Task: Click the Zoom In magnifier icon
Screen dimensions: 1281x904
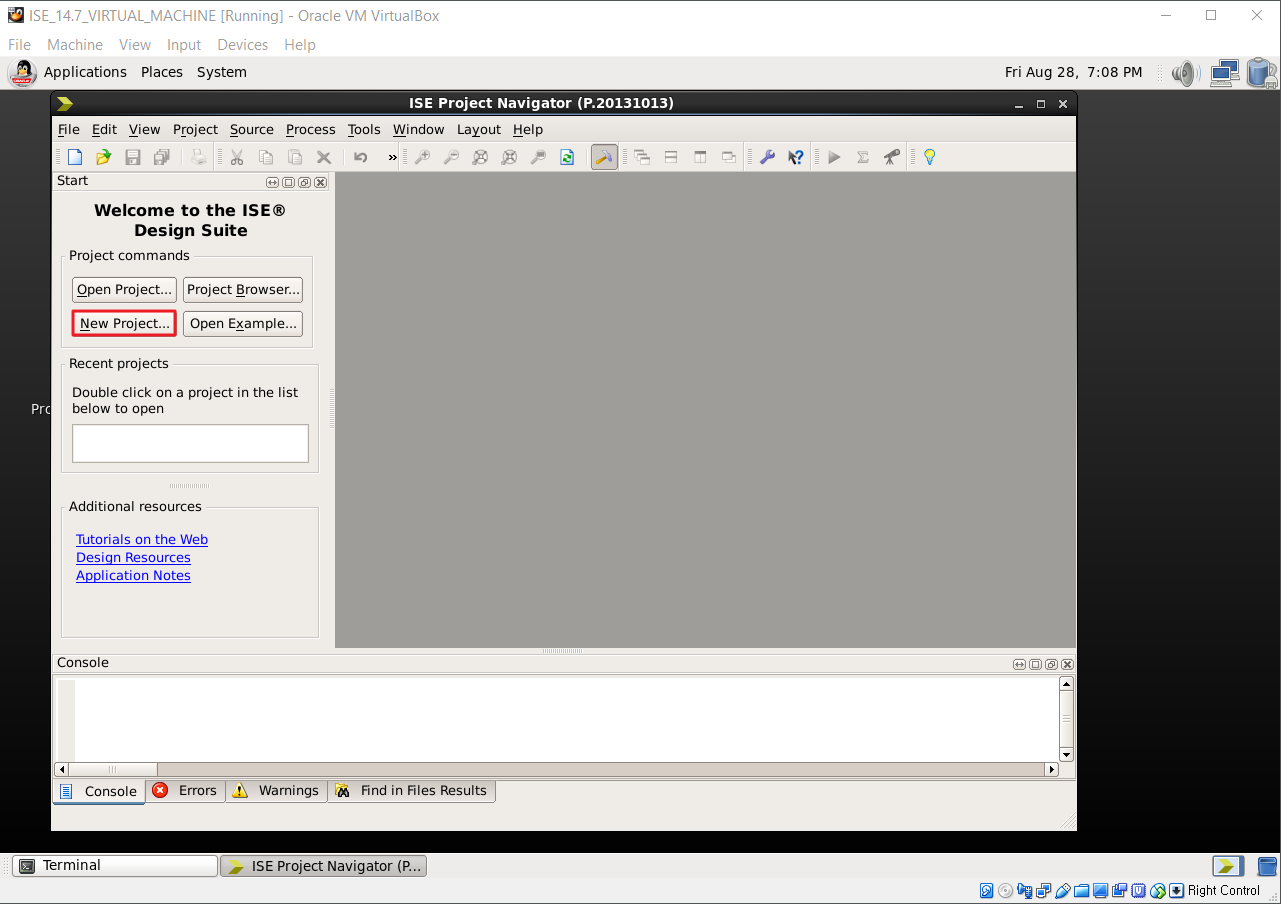Action: pyautogui.click(x=422, y=157)
